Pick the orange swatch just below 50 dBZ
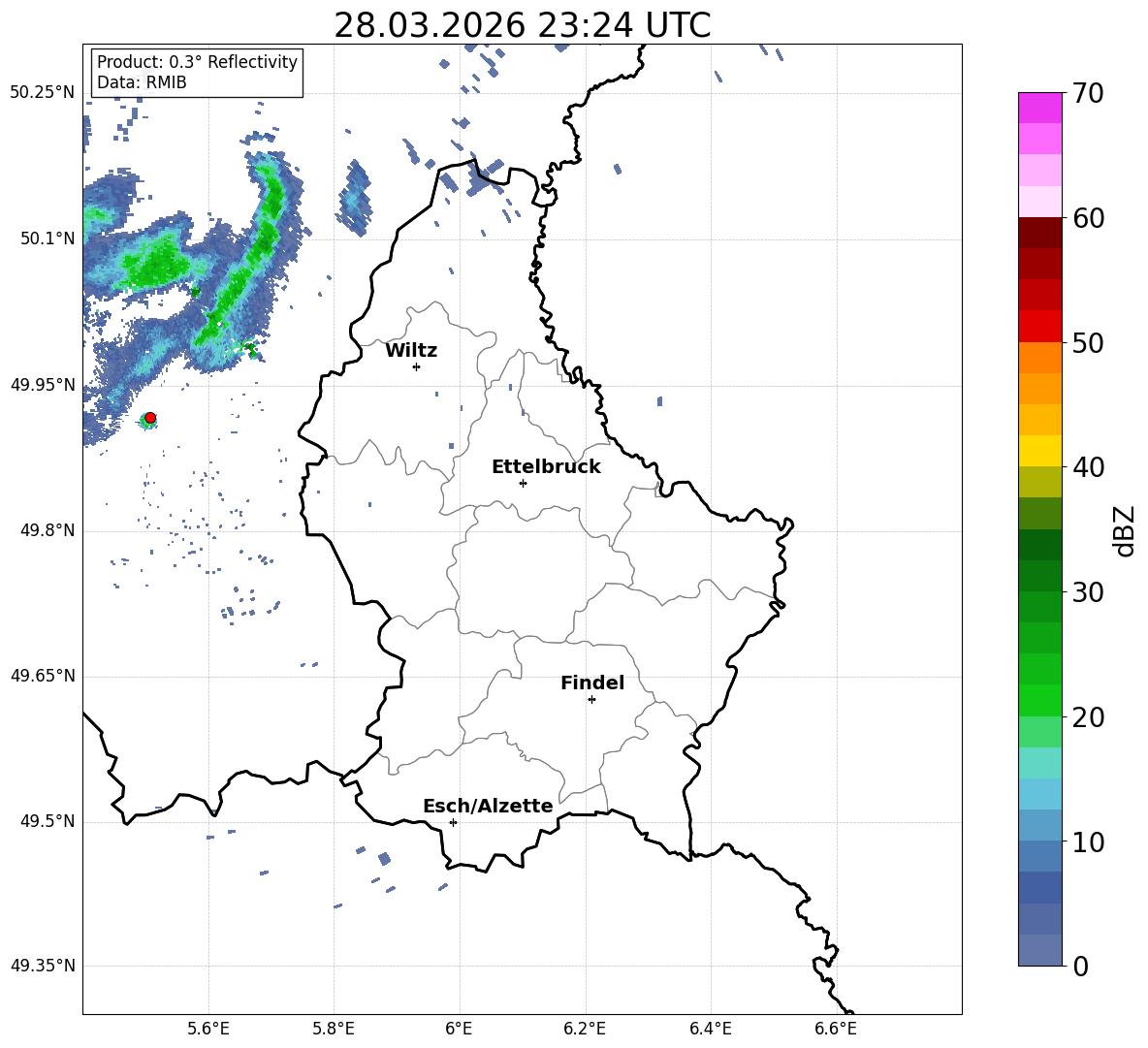 pyautogui.click(x=1039, y=357)
